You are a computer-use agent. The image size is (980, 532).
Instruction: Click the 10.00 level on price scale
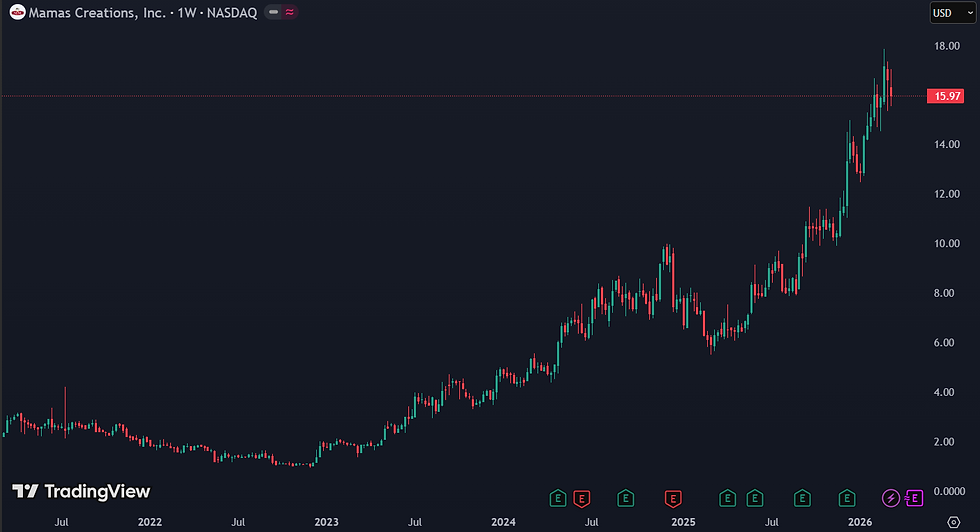[947, 244]
